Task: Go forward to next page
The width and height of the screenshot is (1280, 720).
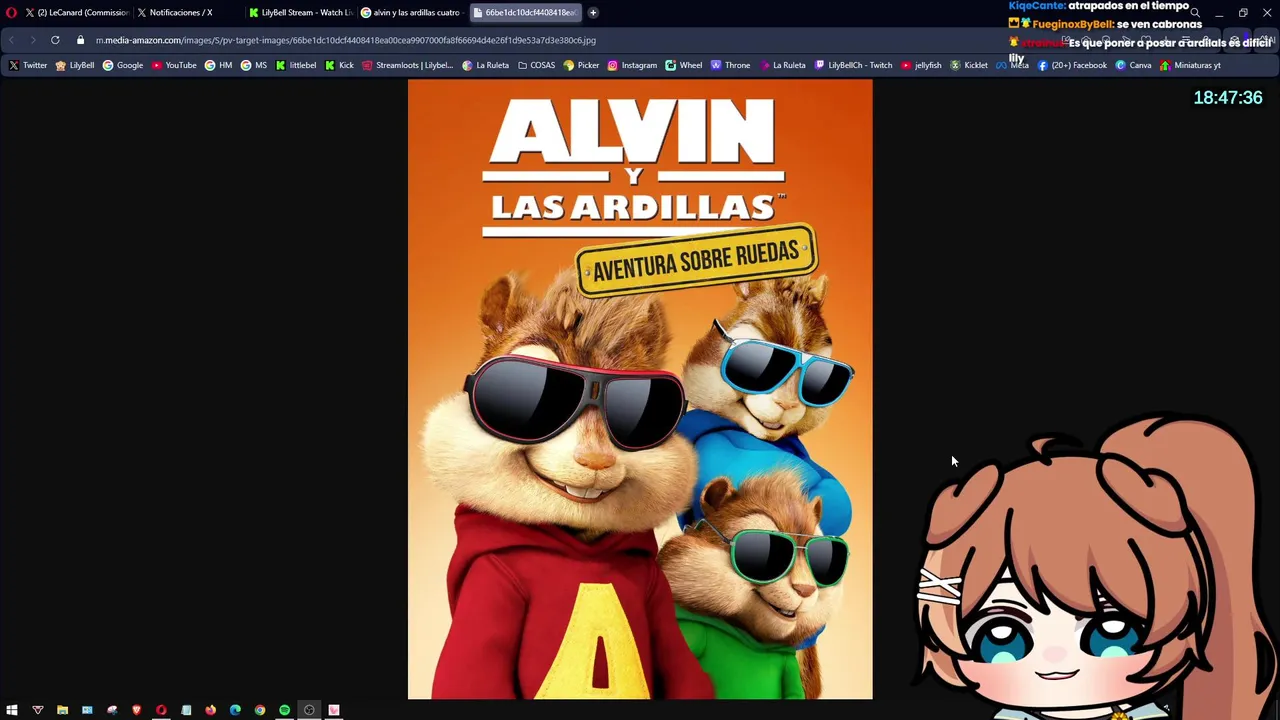Action: (32, 40)
